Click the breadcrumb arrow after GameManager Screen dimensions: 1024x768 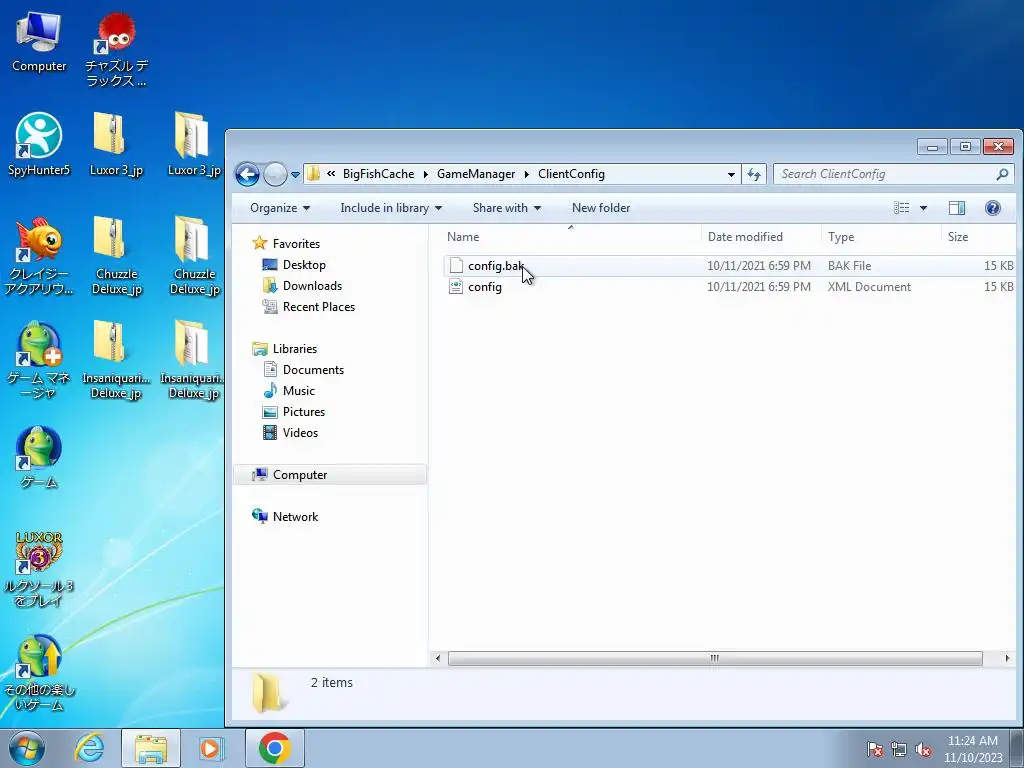point(526,174)
